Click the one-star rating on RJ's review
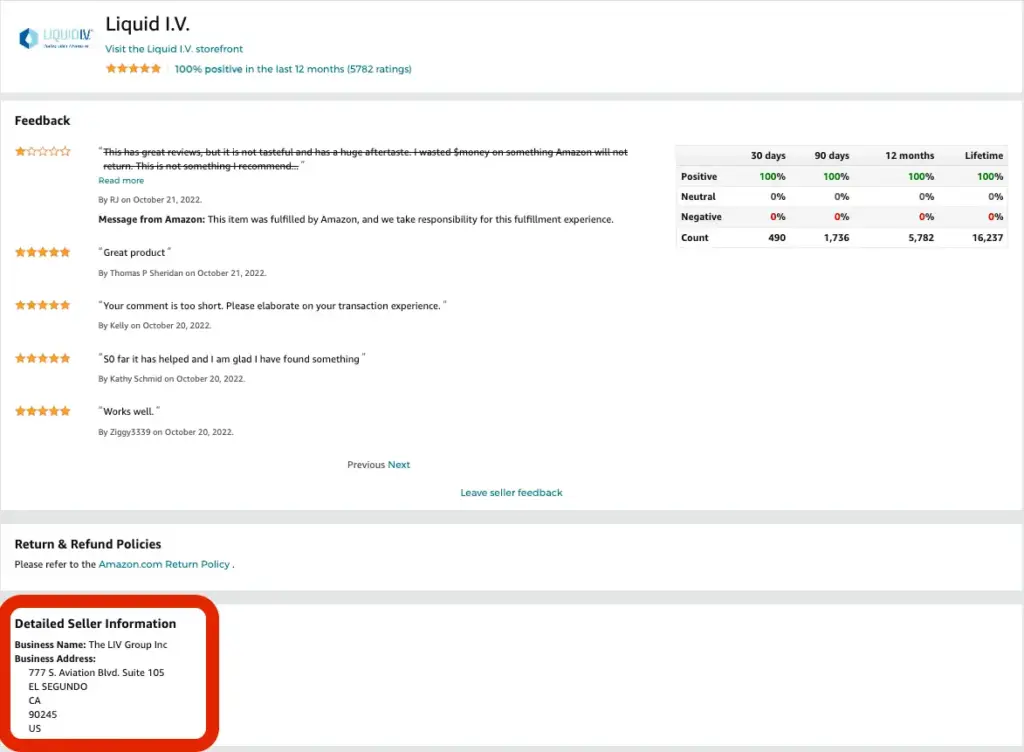 click(x=42, y=151)
